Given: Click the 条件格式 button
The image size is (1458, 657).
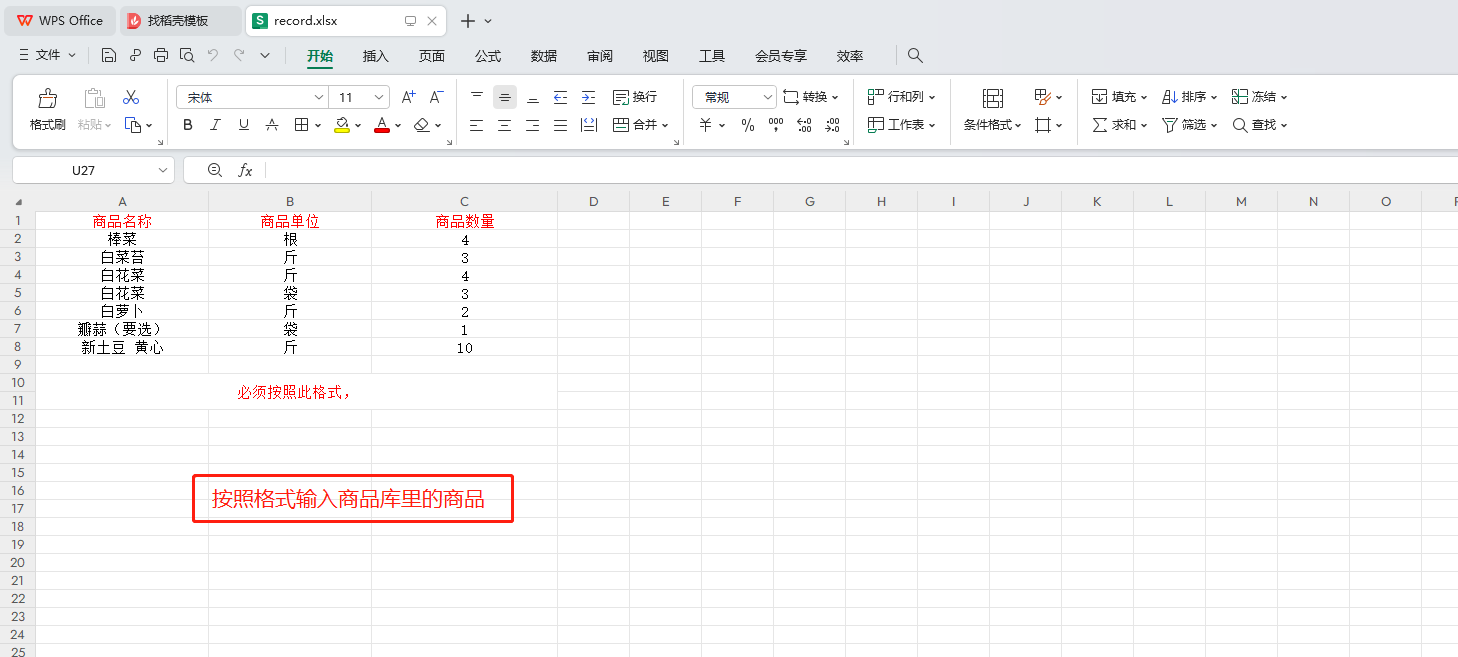Looking at the screenshot, I should pos(993,108).
